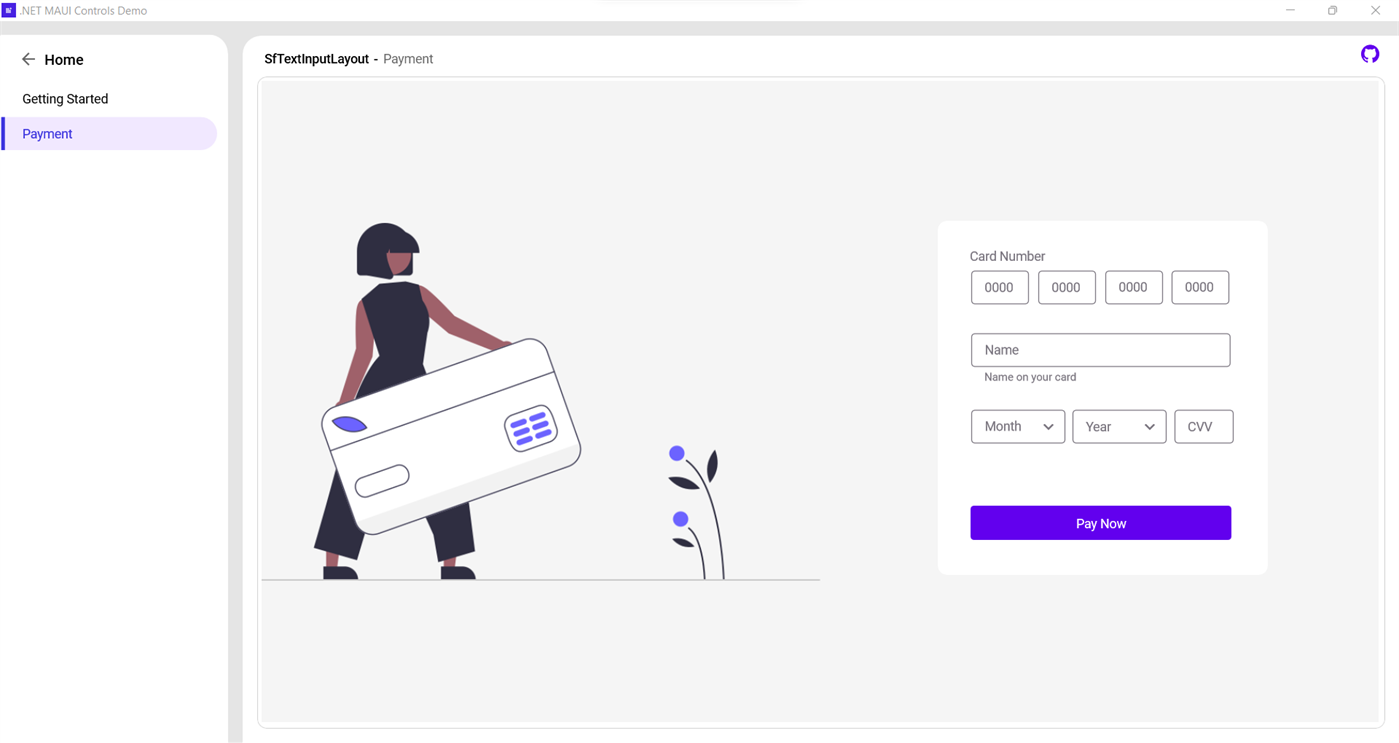
Task: Restore down the application window
Action: 1332,10
